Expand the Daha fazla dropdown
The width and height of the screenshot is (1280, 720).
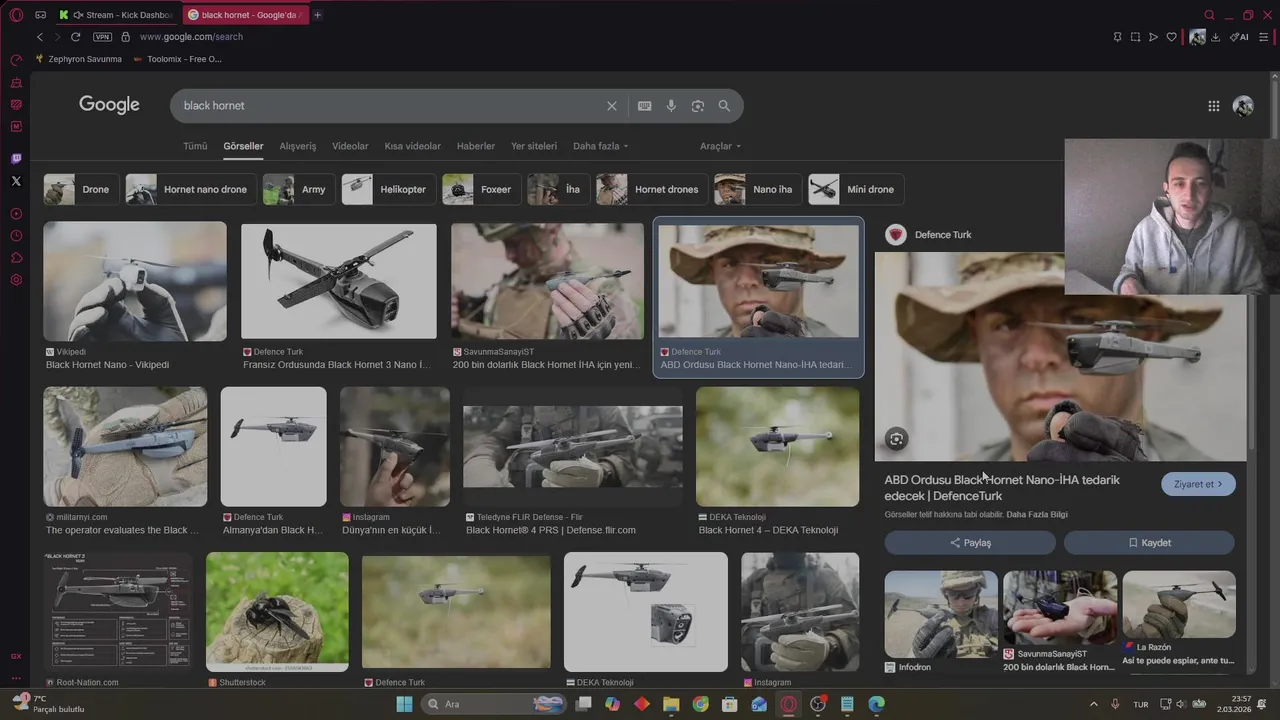(600, 146)
